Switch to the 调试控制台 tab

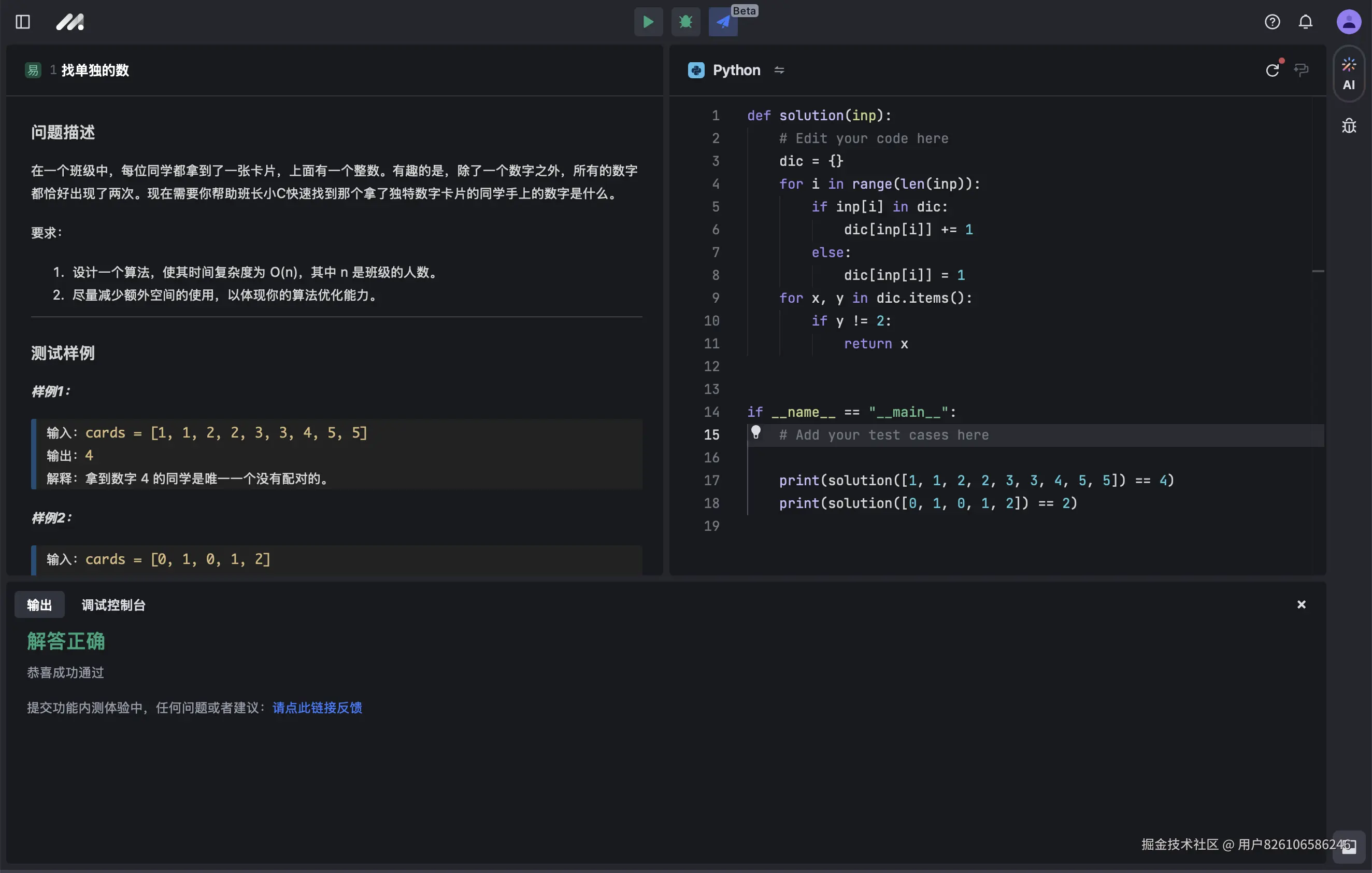tap(113, 604)
